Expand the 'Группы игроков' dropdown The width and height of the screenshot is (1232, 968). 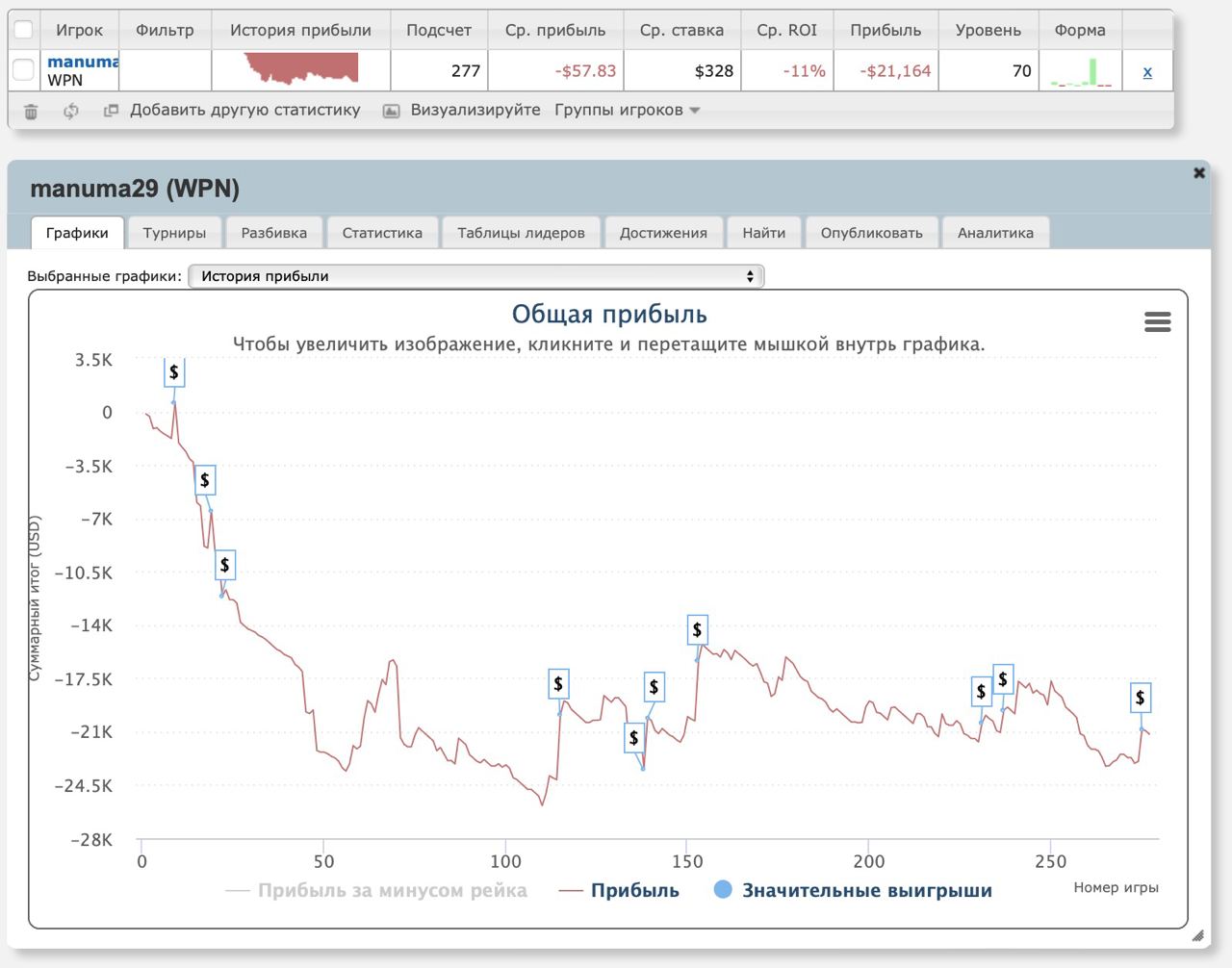[x=627, y=111]
